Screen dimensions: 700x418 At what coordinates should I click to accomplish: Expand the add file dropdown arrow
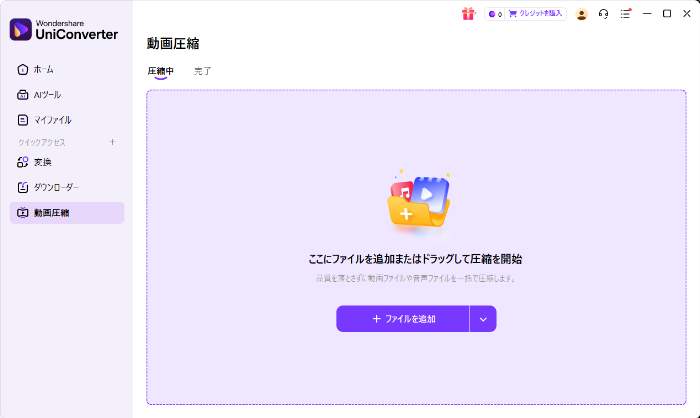point(483,319)
